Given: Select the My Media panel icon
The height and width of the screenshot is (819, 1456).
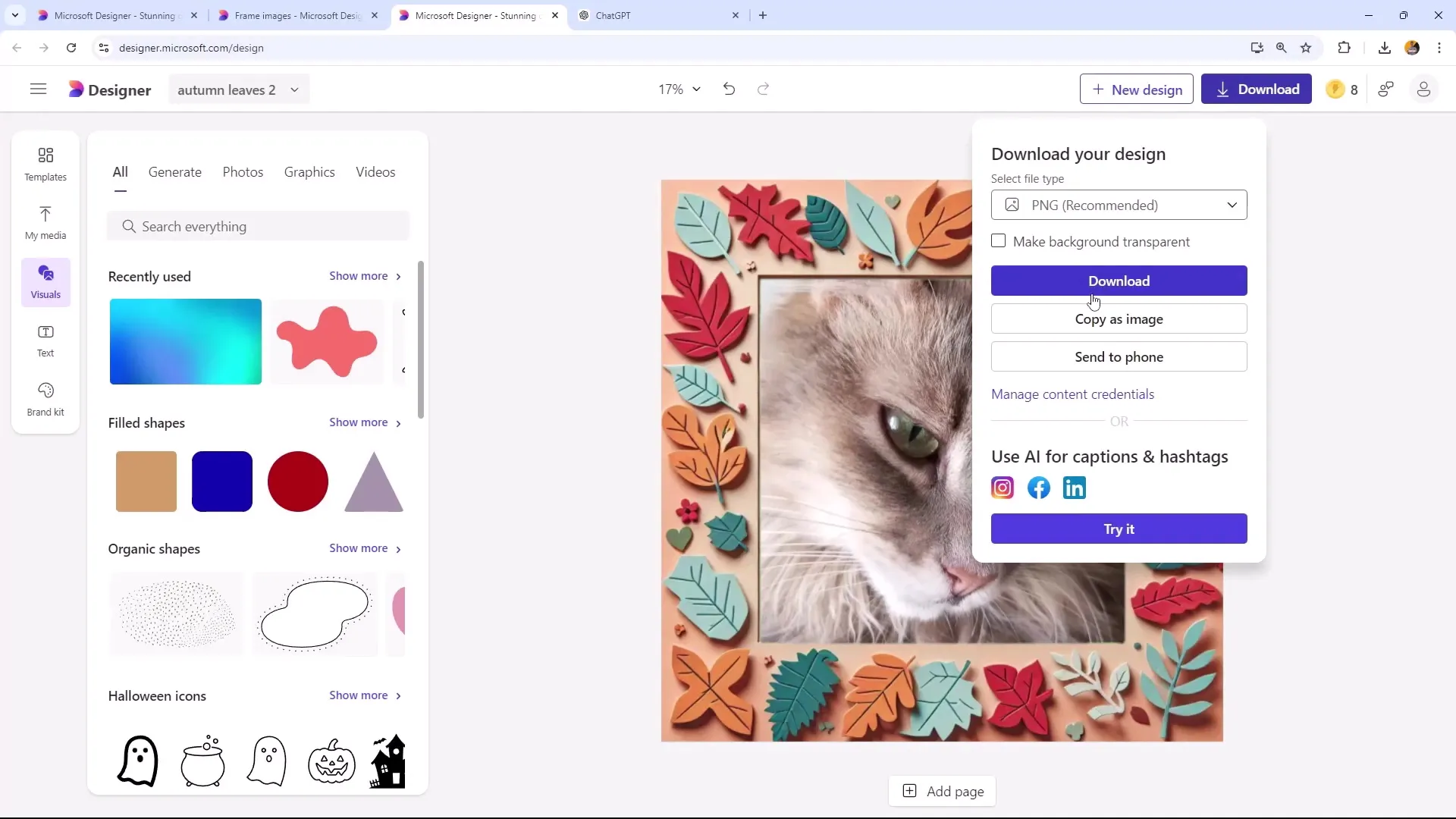Looking at the screenshot, I should coord(45,220).
